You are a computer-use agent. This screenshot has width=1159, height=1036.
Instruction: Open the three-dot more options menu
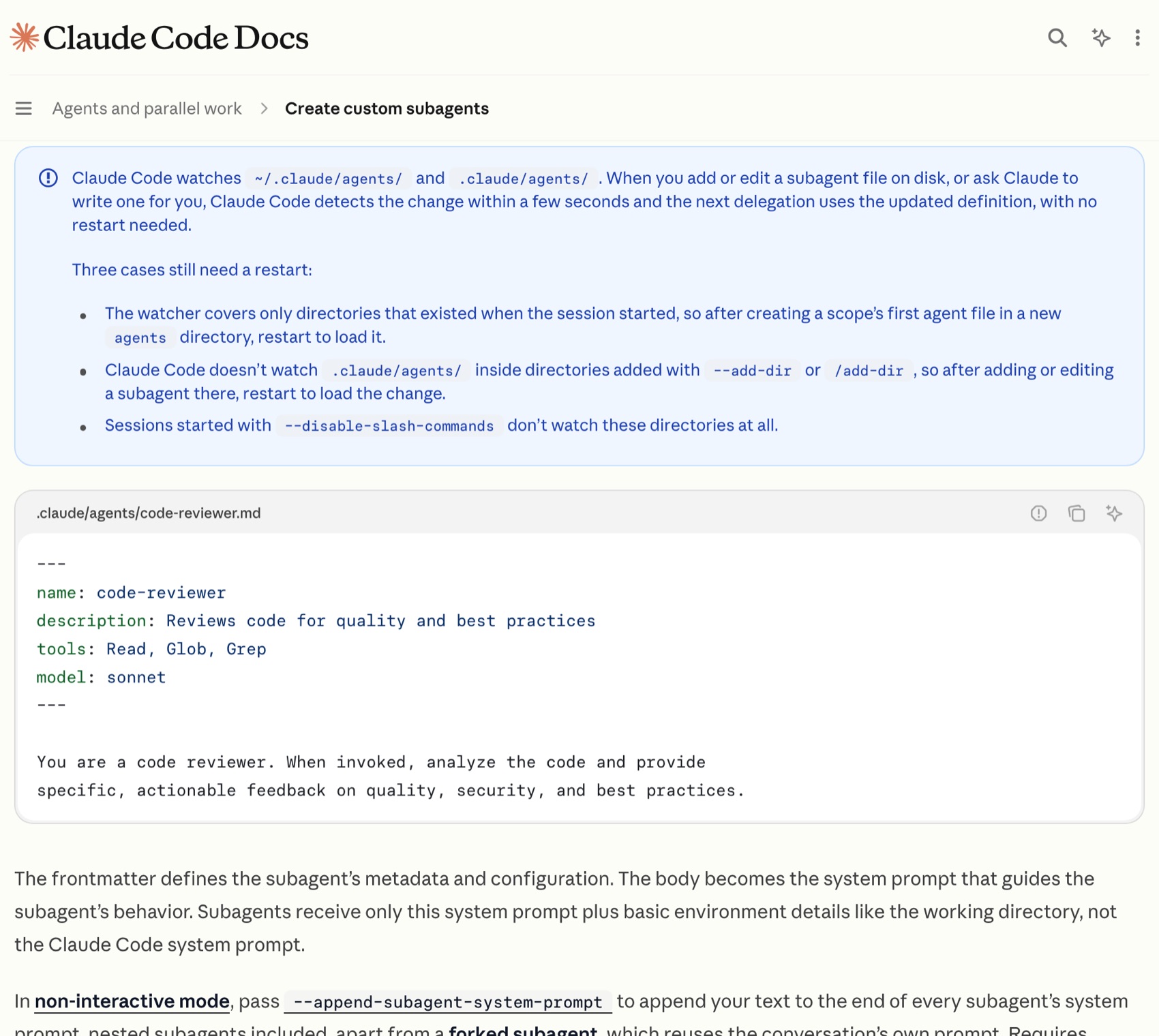click(x=1137, y=37)
